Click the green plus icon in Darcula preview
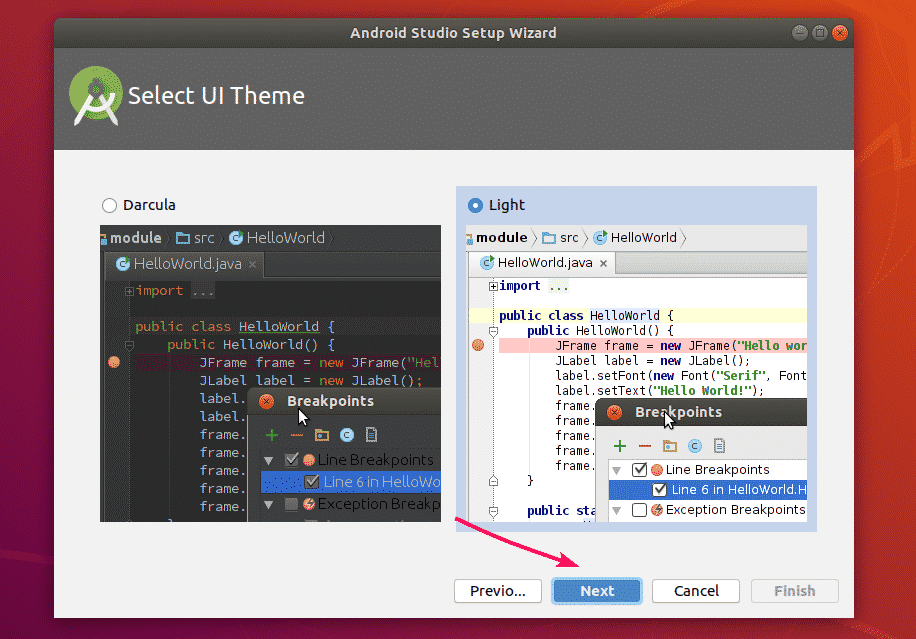Image resolution: width=916 pixels, height=639 pixels. pyautogui.click(x=272, y=435)
